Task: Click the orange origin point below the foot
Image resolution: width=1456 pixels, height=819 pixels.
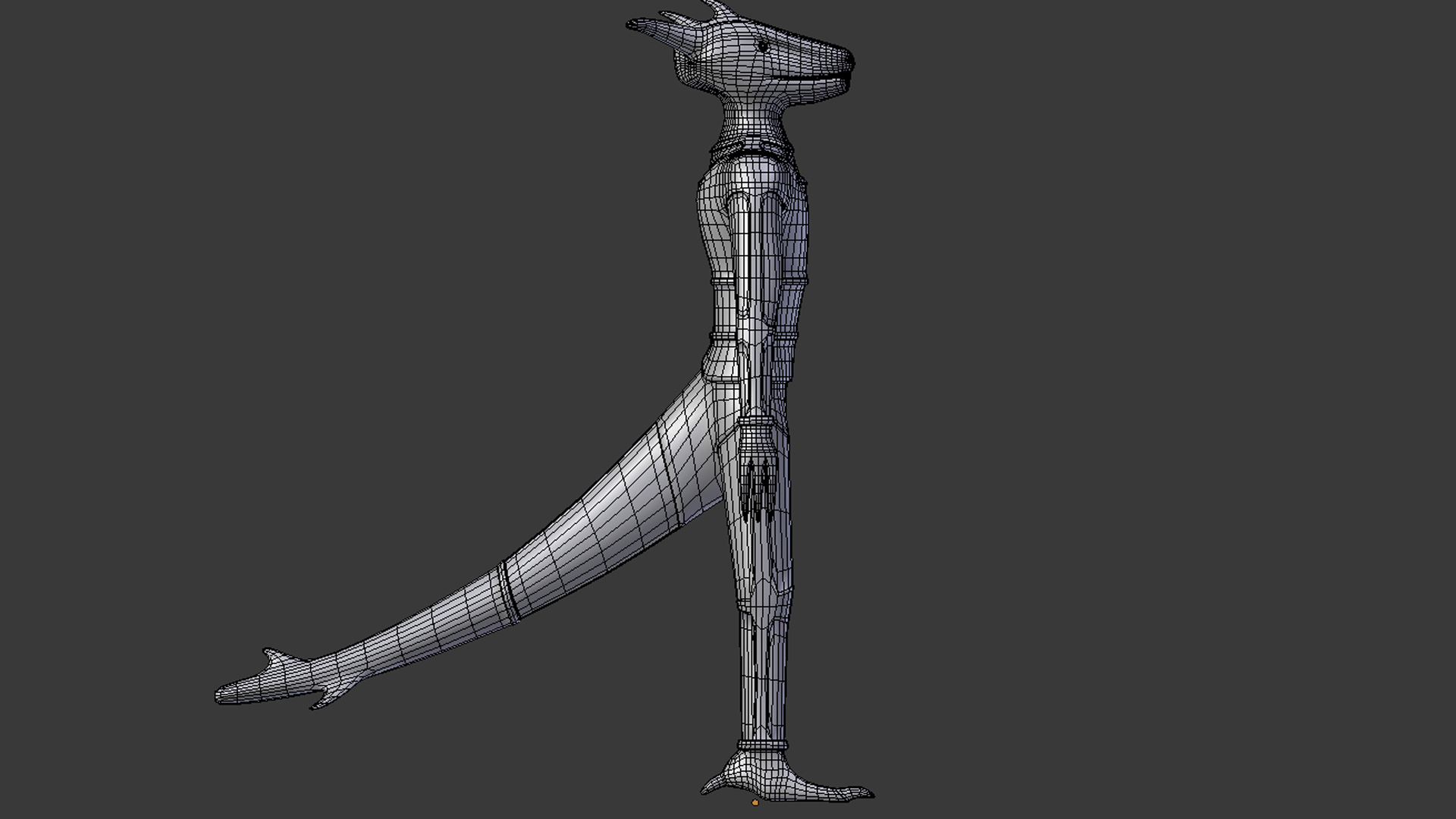Action: (x=755, y=802)
